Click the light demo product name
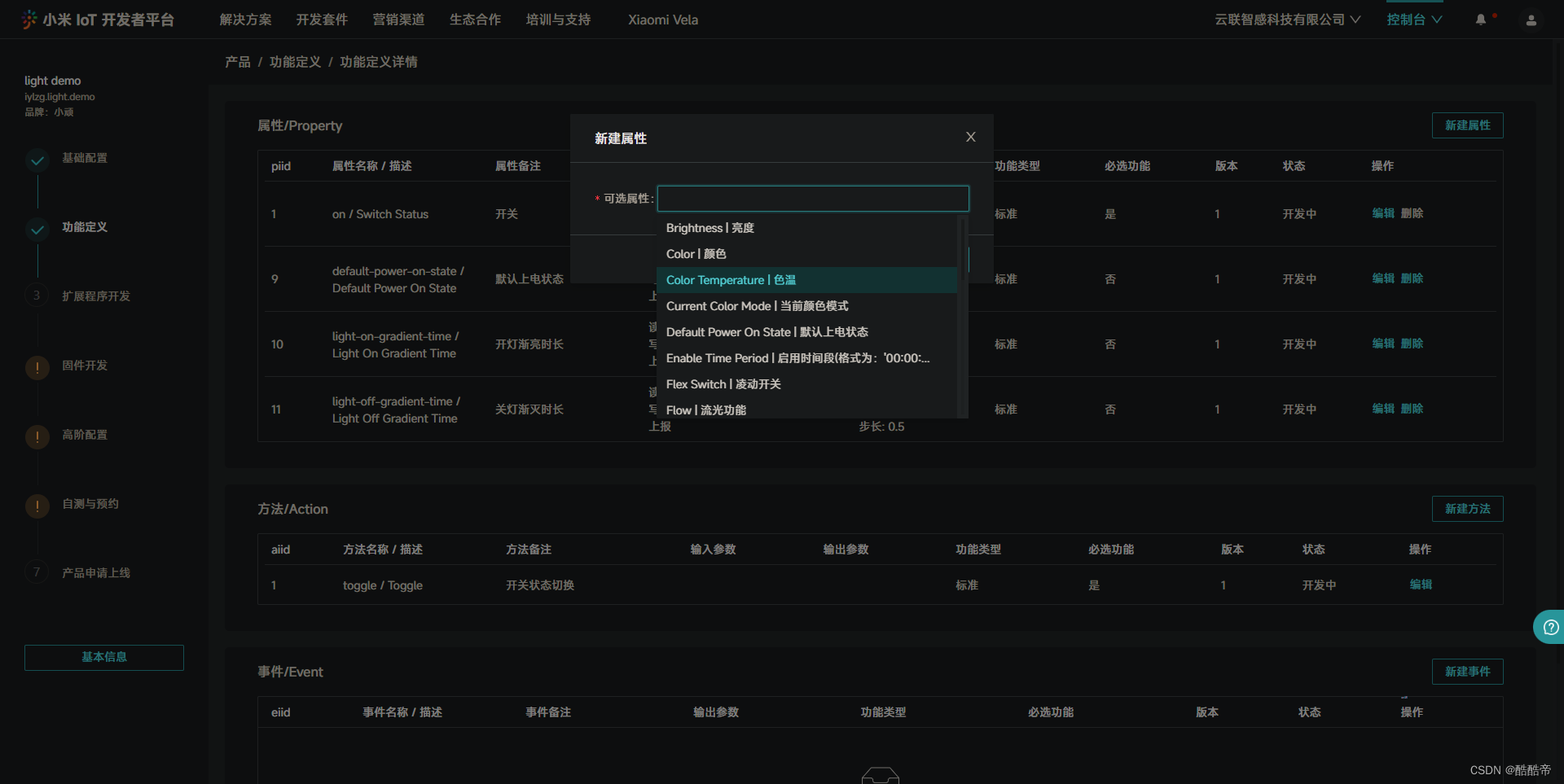This screenshot has width=1564, height=784. [52, 81]
